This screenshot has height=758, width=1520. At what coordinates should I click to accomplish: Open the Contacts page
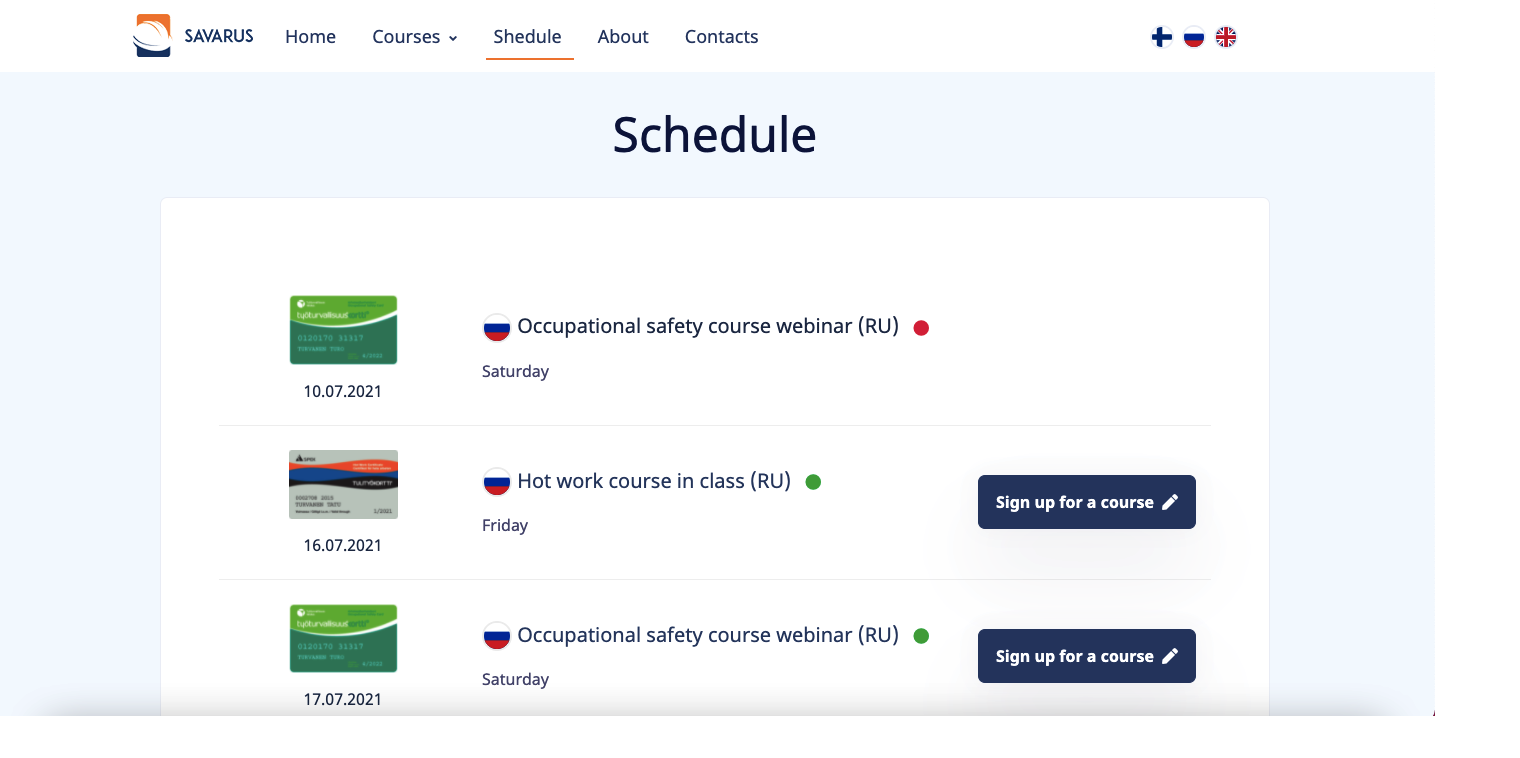coord(721,37)
